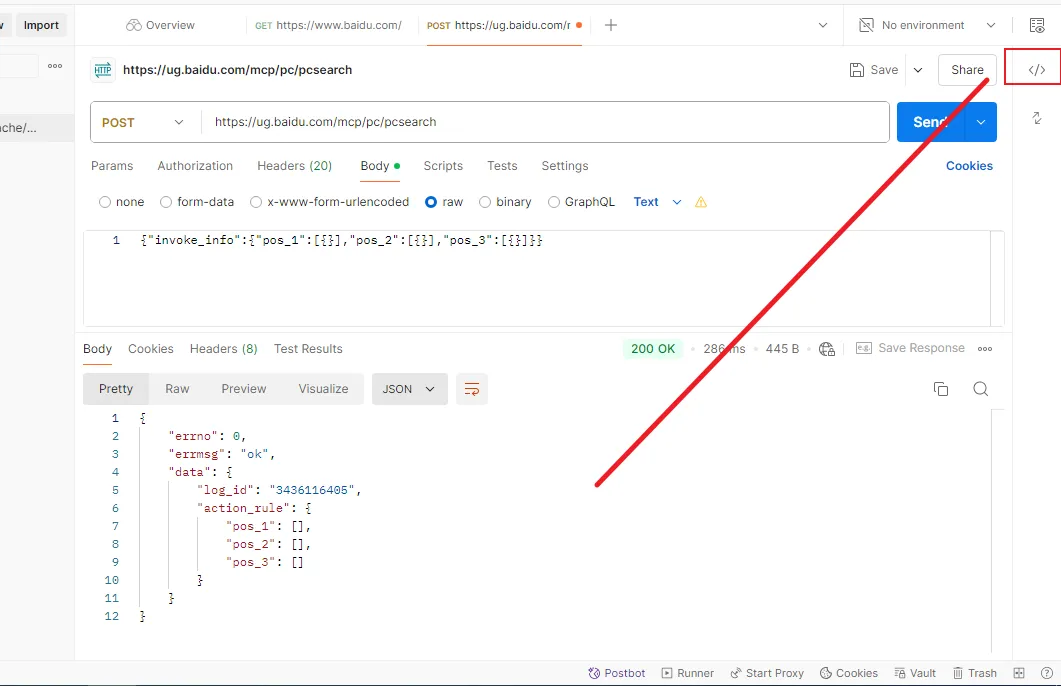
Task: Click the two-pane layout icon in status bar
Action: pos(1019,673)
